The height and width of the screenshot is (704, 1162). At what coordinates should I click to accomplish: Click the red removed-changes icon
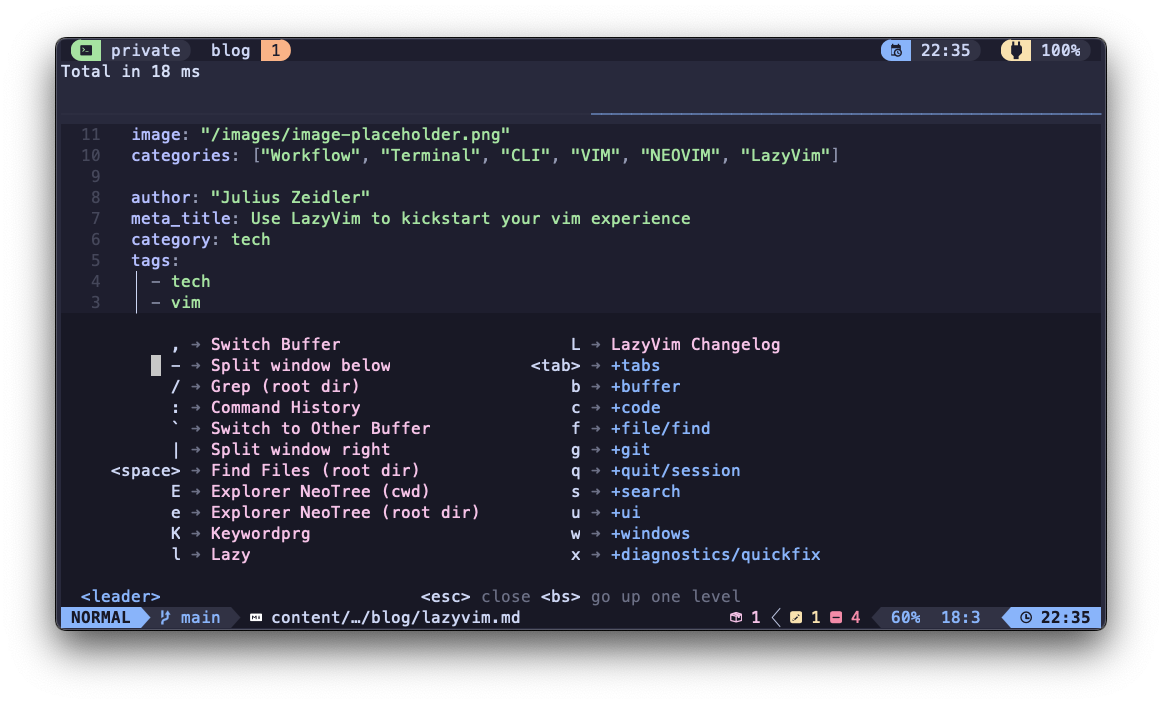click(x=836, y=617)
